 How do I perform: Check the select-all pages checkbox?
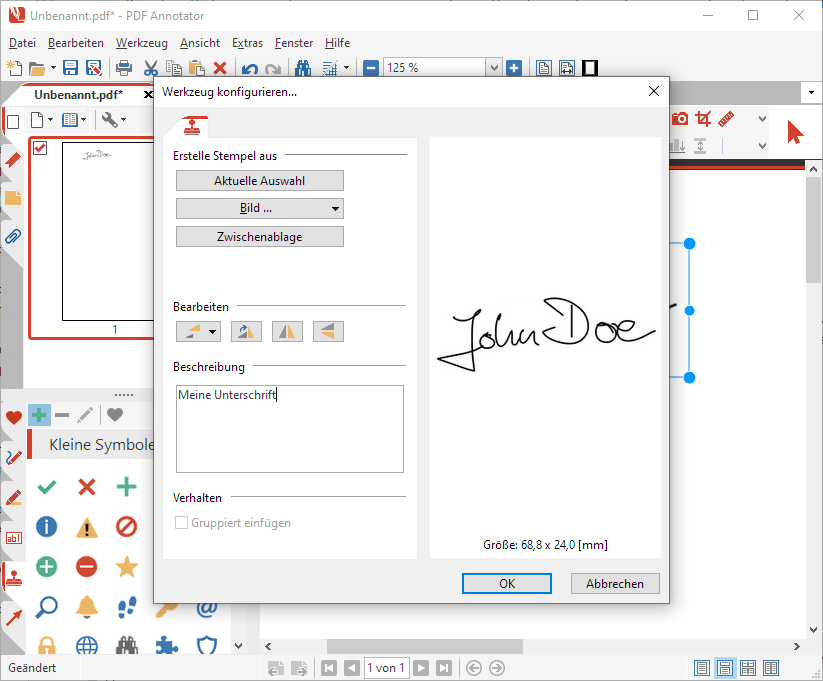click(13, 121)
